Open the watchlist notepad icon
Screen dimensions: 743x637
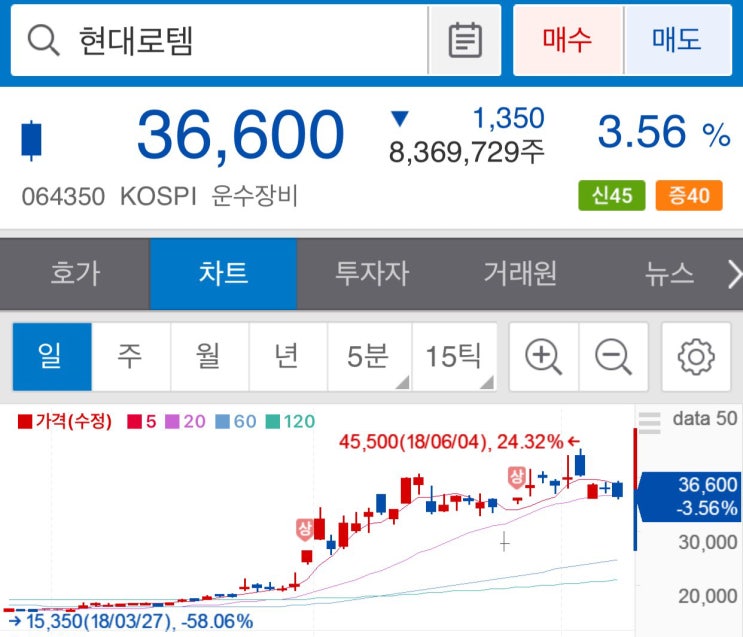tap(465, 40)
